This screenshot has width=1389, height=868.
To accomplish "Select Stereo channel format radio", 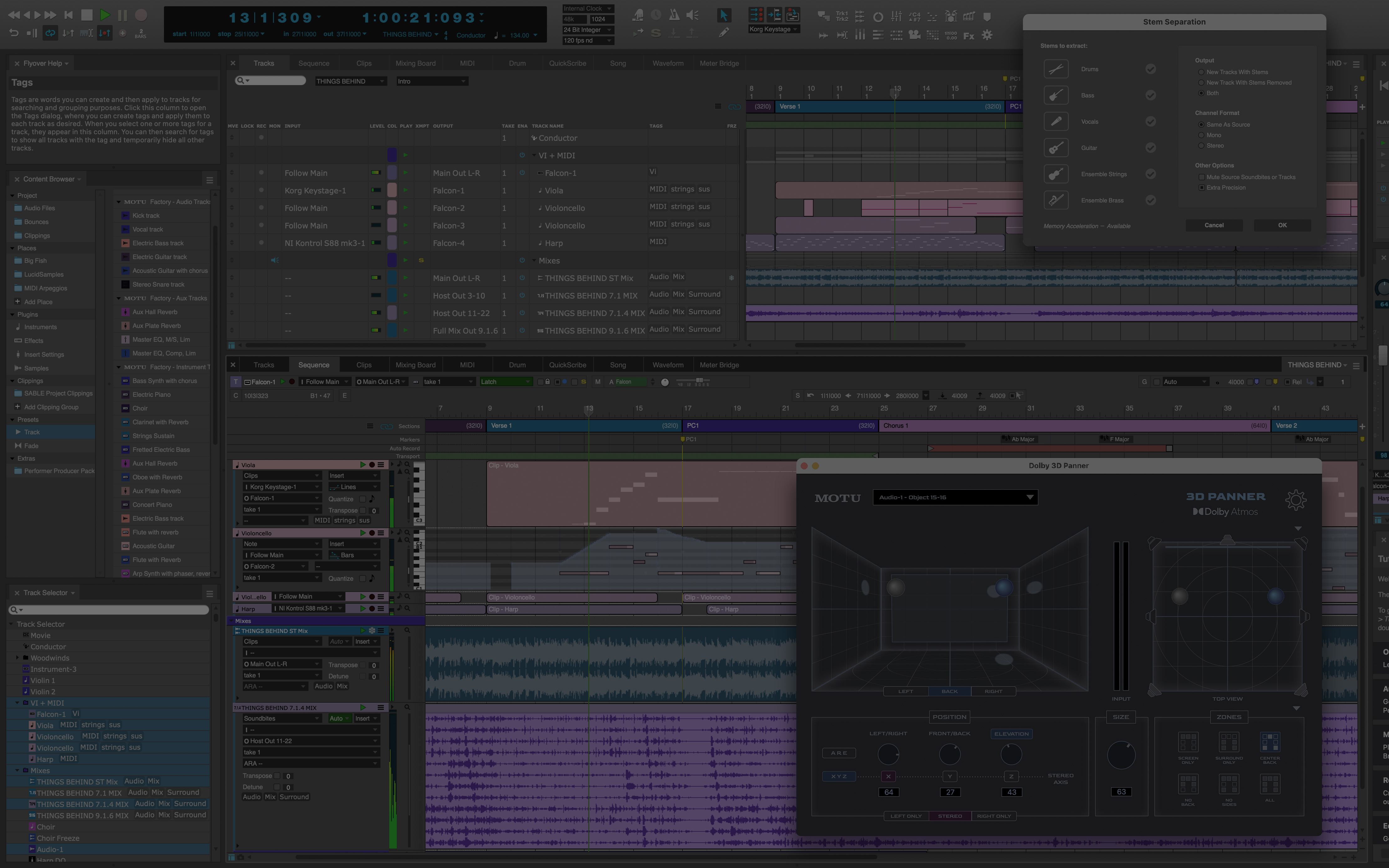I will pyautogui.click(x=1201, y=146).
